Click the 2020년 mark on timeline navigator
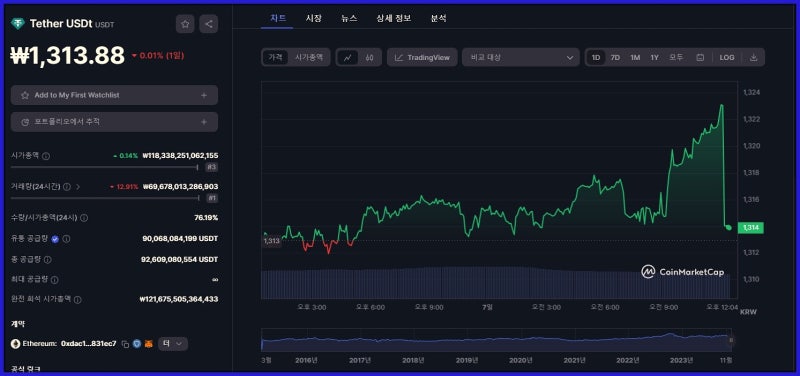 [x=520, y=360]
